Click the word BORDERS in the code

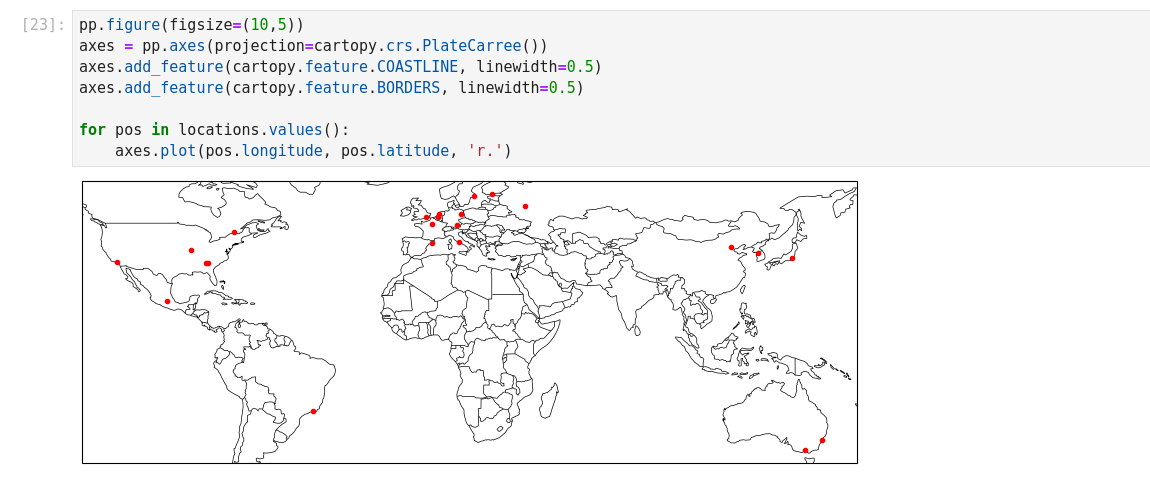coord(408,88)
